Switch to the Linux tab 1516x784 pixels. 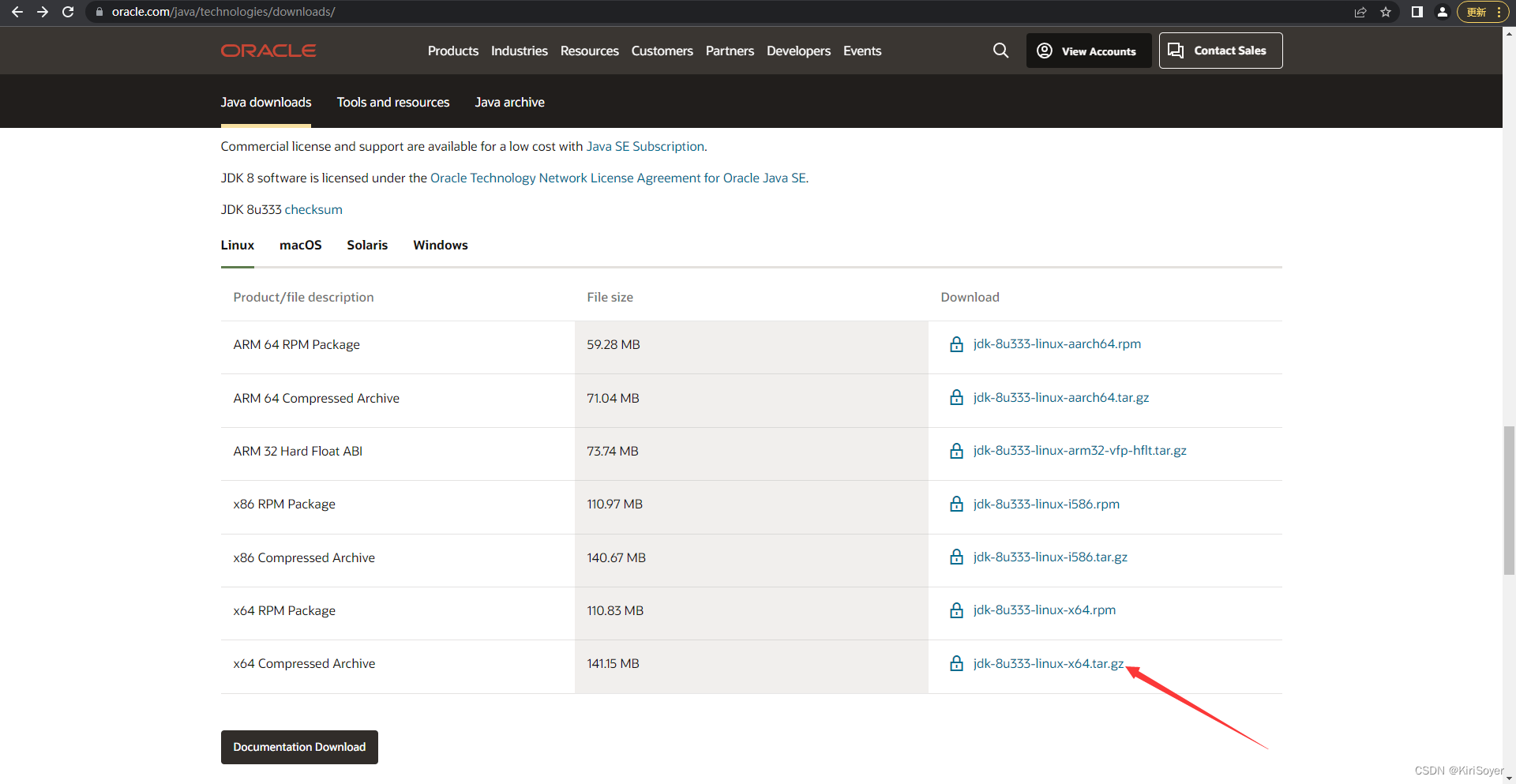coord(238,246)
